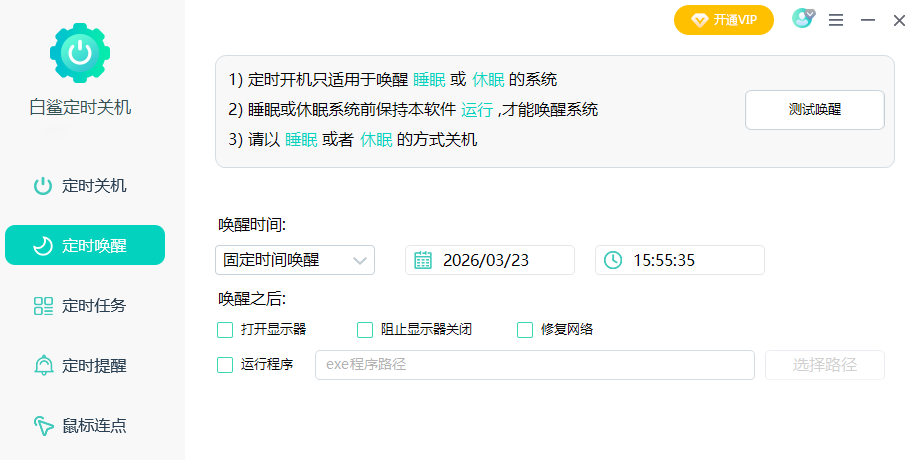Click the calendar icon in date field
The width and height of the screenshot is (920, 460).
[x=423, y=260]
